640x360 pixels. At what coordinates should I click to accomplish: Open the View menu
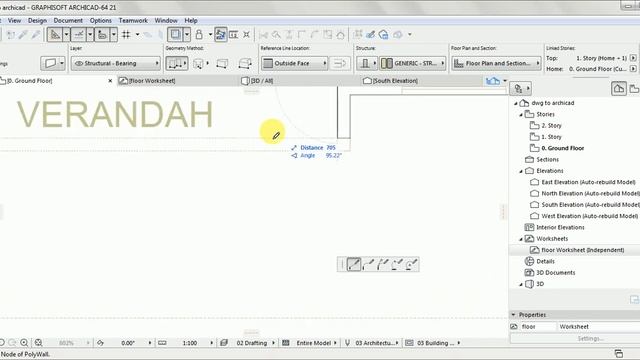point(14,20)
